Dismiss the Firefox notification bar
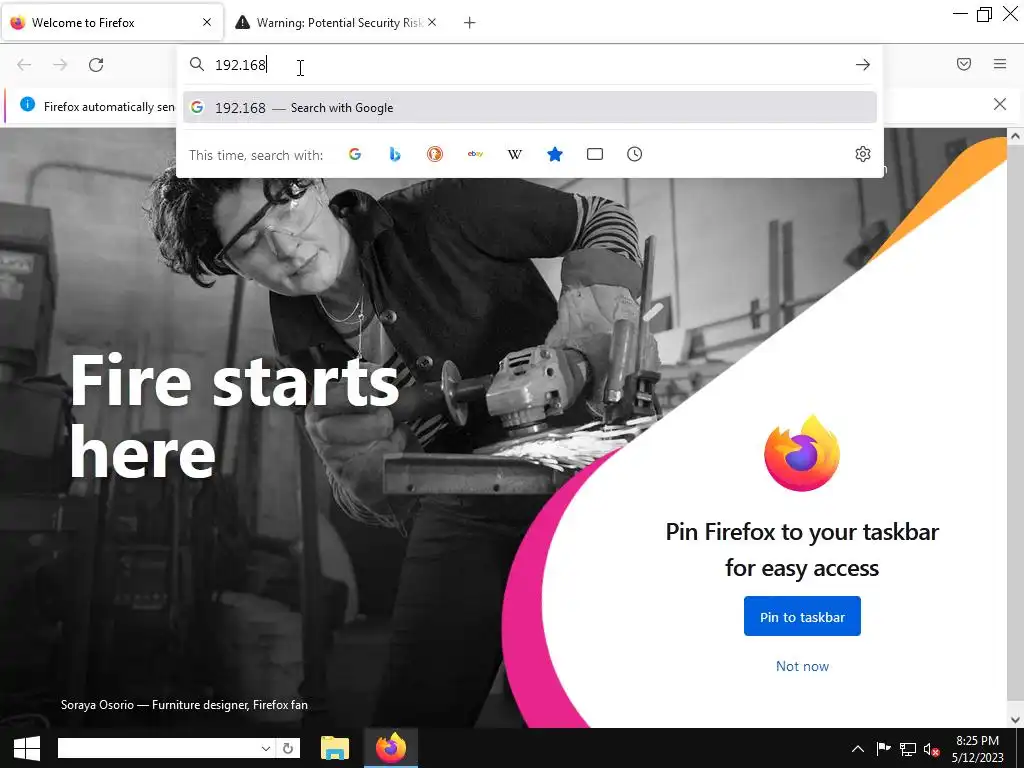 pyautogui.click(x=999, y=104)
